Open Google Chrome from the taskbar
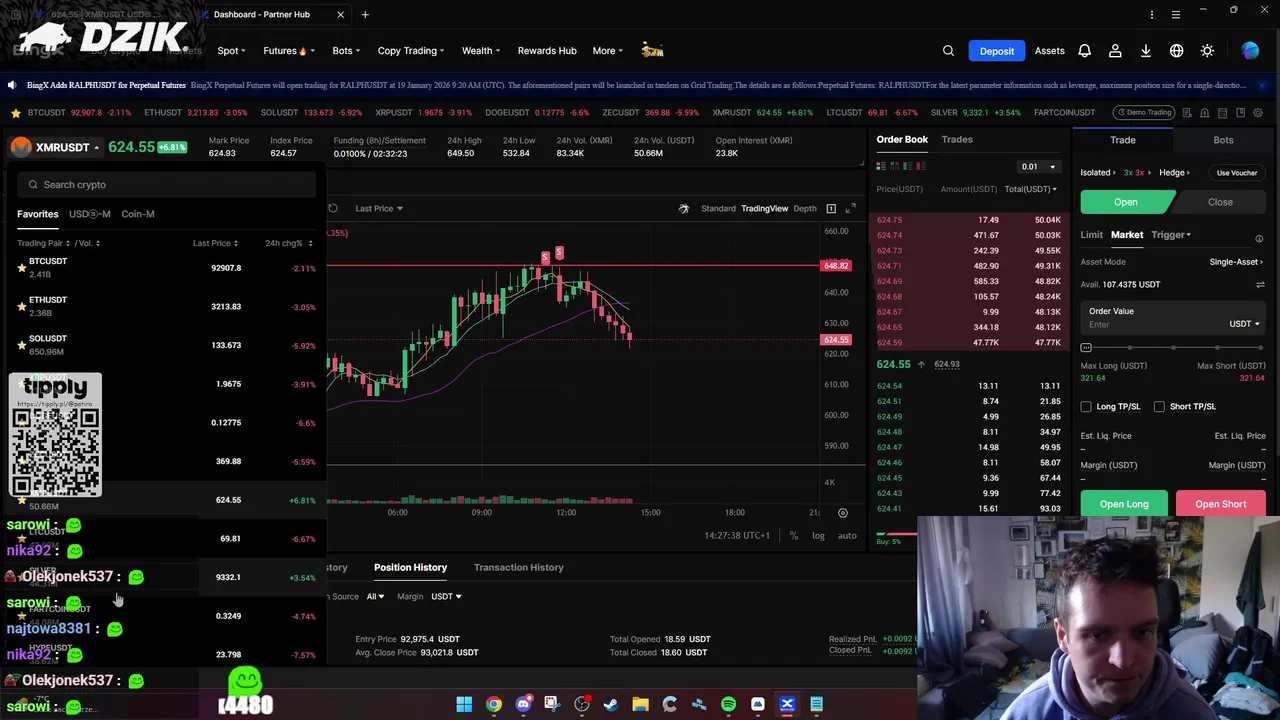Image resolution: width=1280 pixels, height=720 pixels. 494,704
